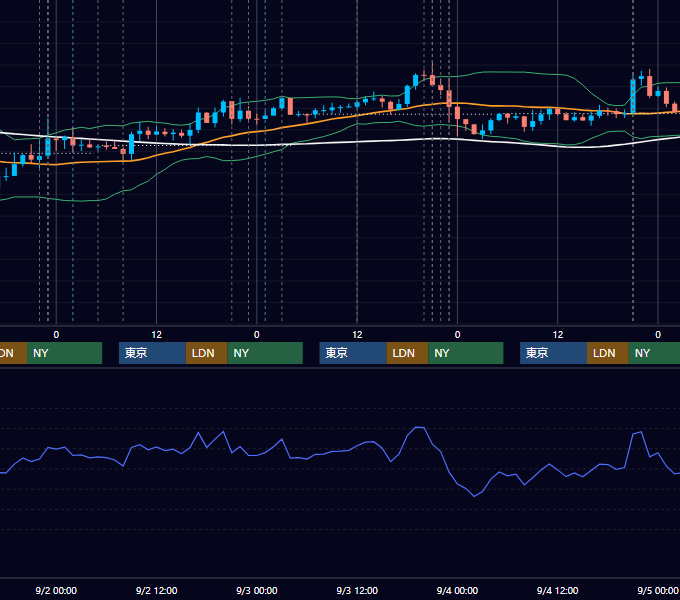Select the NY session block spanning 9/5 00:00
This screenshot has height=600, width=680.
point(654,353)
